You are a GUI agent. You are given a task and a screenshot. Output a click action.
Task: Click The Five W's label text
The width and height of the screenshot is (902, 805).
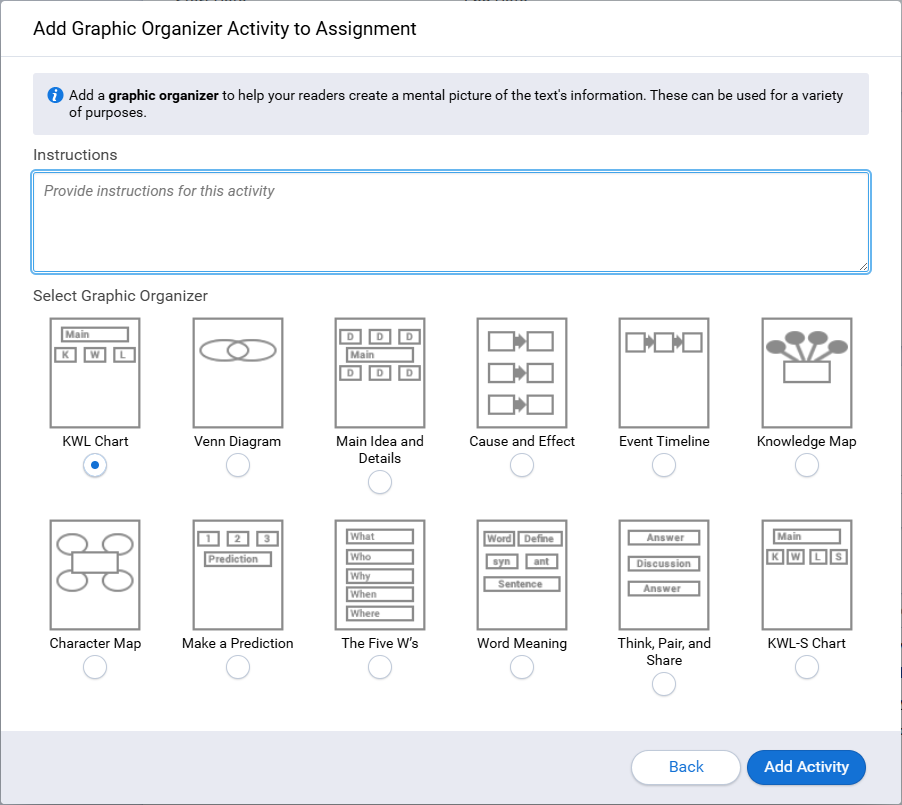pos(380,643)
